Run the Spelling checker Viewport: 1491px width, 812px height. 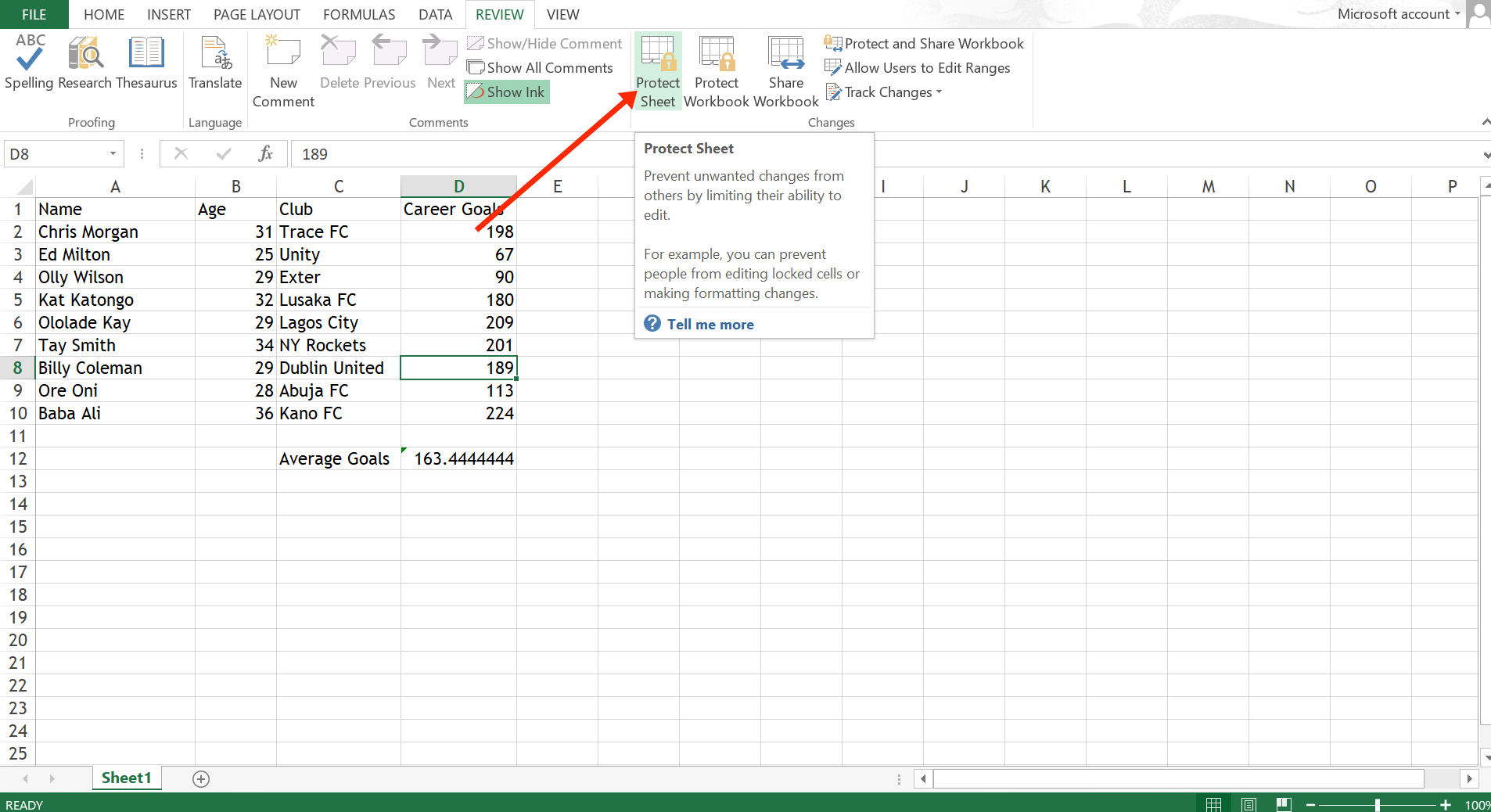pyautogui.click(x=28, y=63)
